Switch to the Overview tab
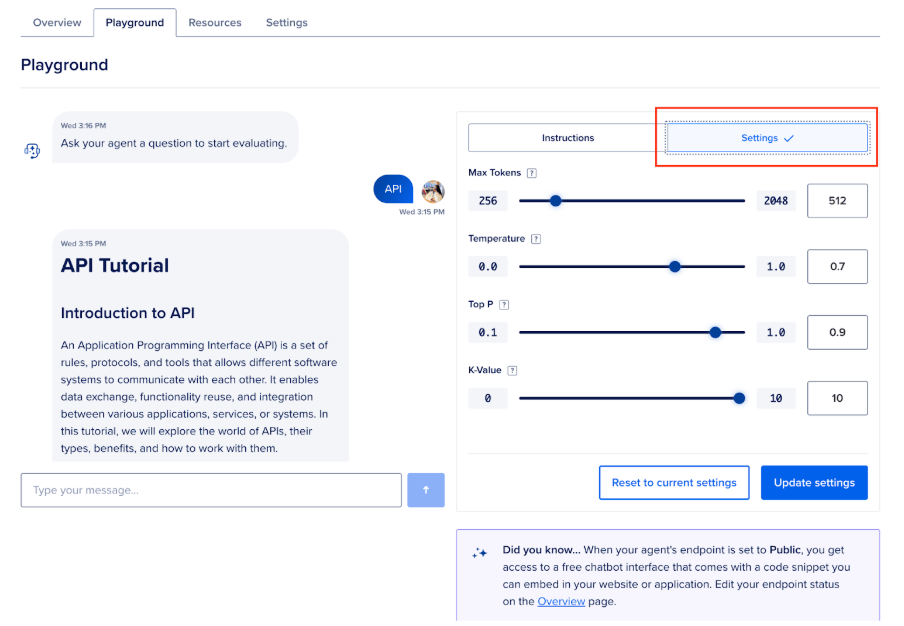Viewport: 904px width, 626px height. 57,22
